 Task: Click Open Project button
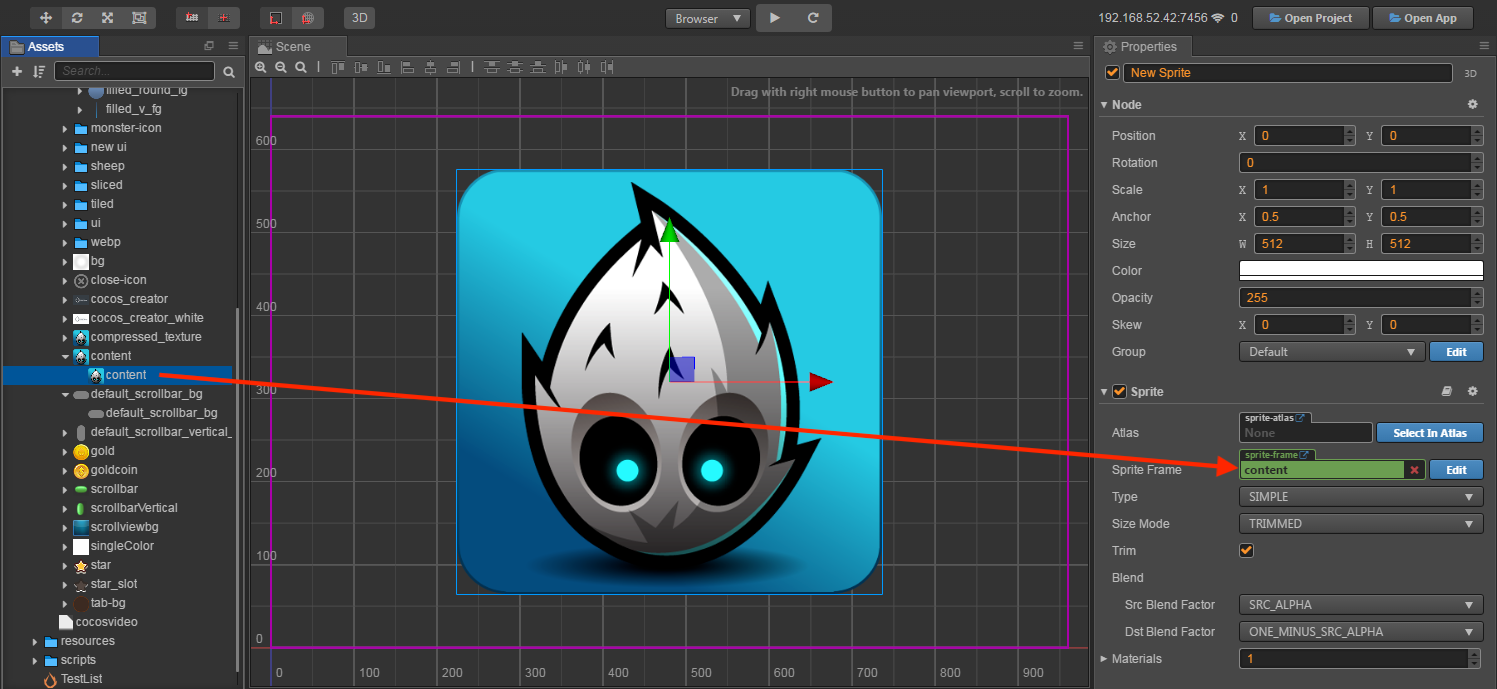1310,18
